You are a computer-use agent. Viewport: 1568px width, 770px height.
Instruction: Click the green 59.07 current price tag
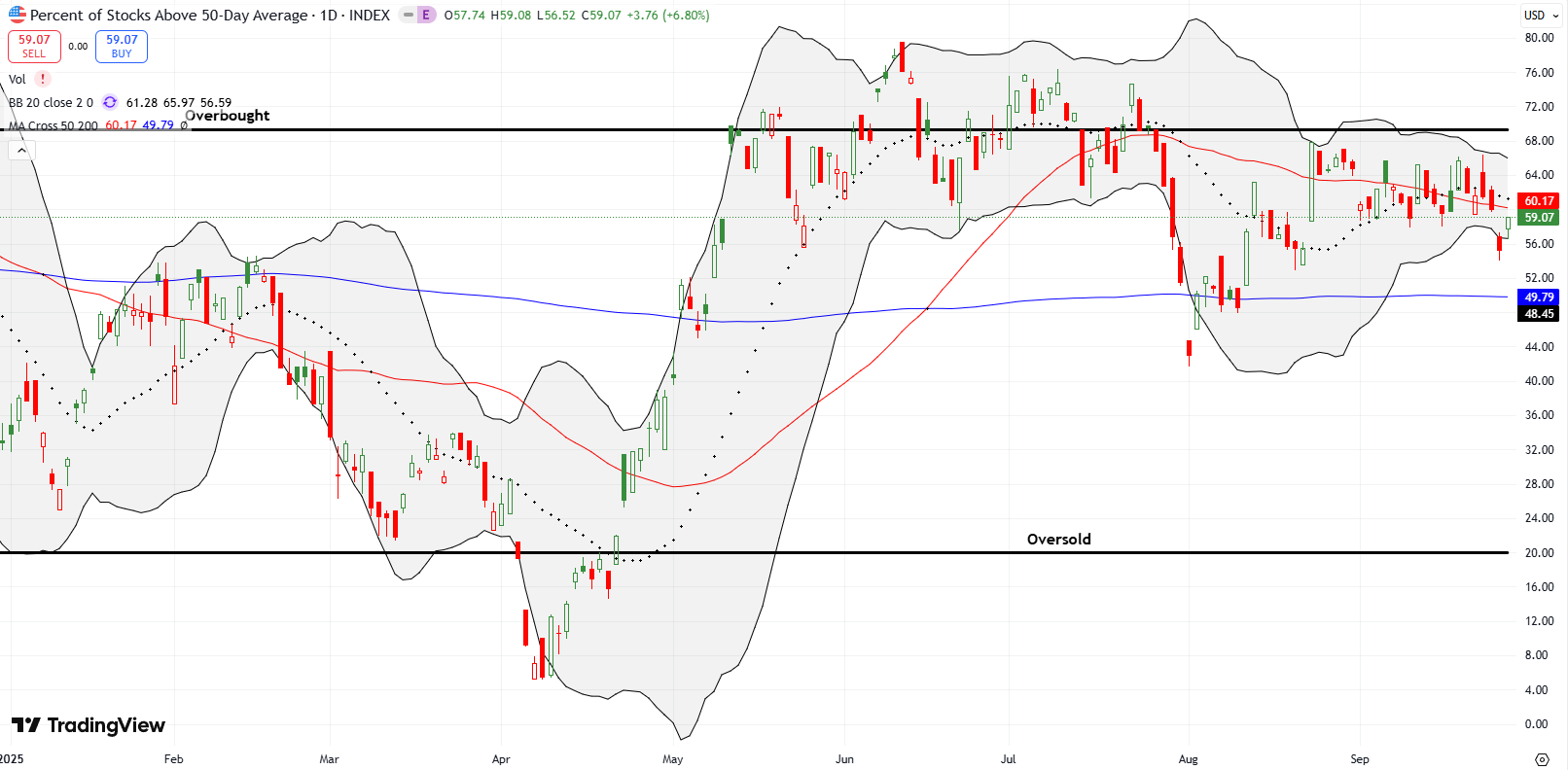tap(1539, 218)
